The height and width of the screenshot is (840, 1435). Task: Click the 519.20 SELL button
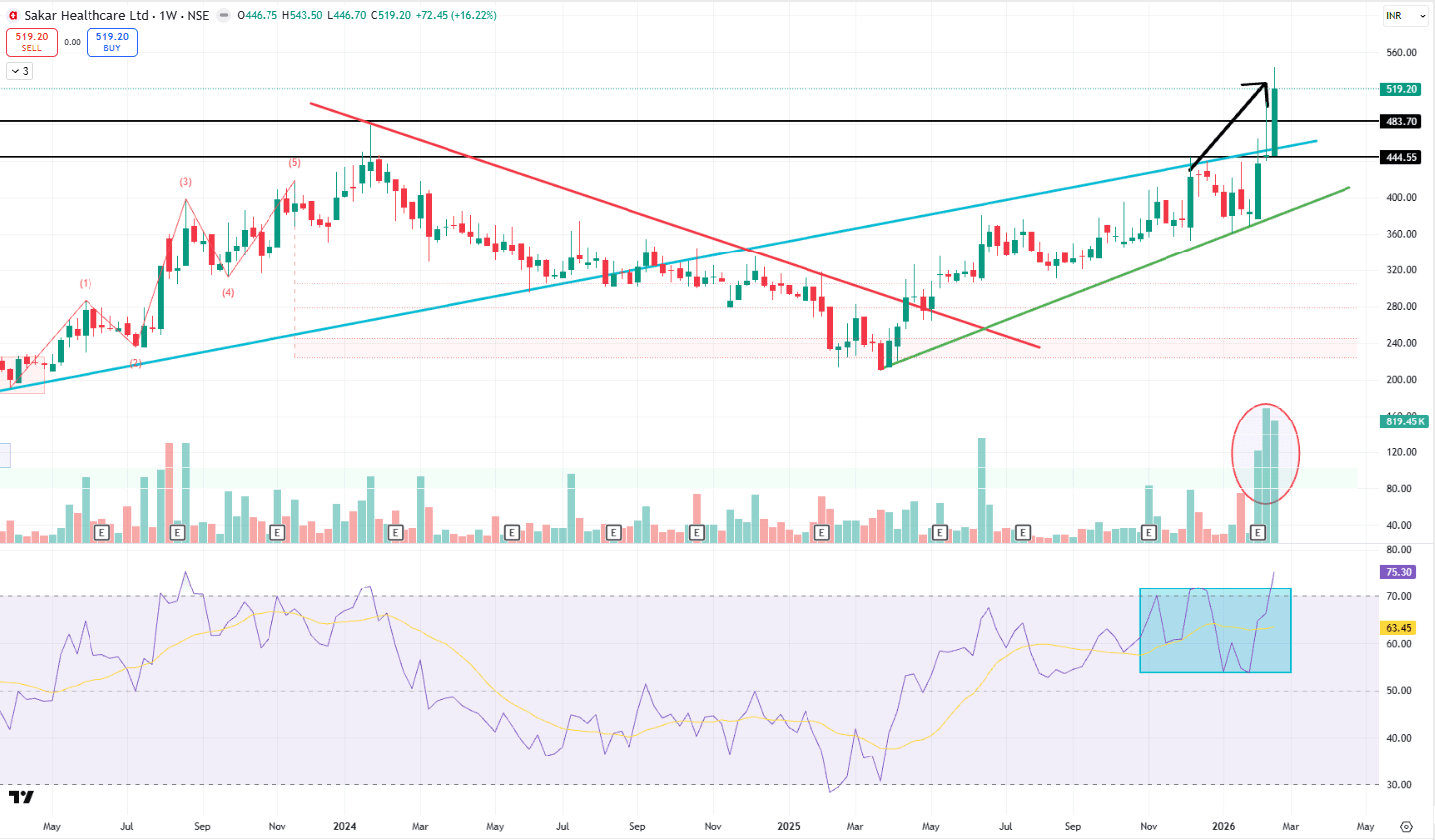pos(32,42)
